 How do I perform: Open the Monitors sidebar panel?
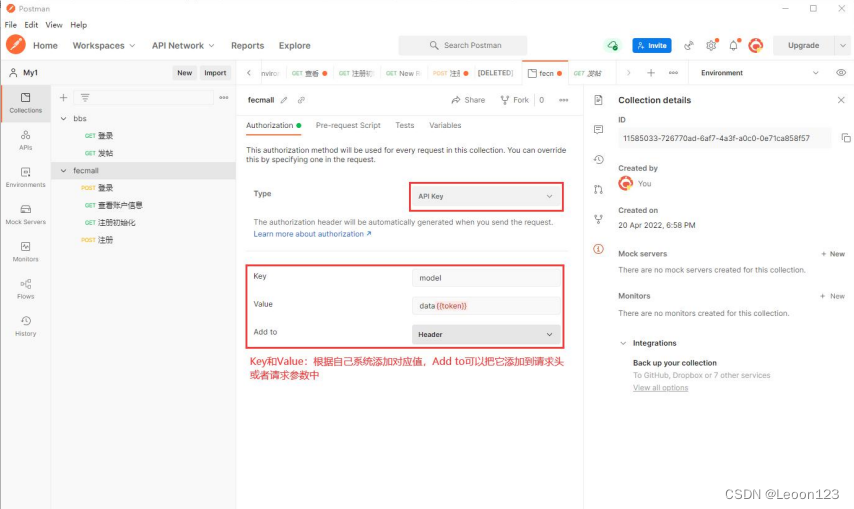pos(26,252)
